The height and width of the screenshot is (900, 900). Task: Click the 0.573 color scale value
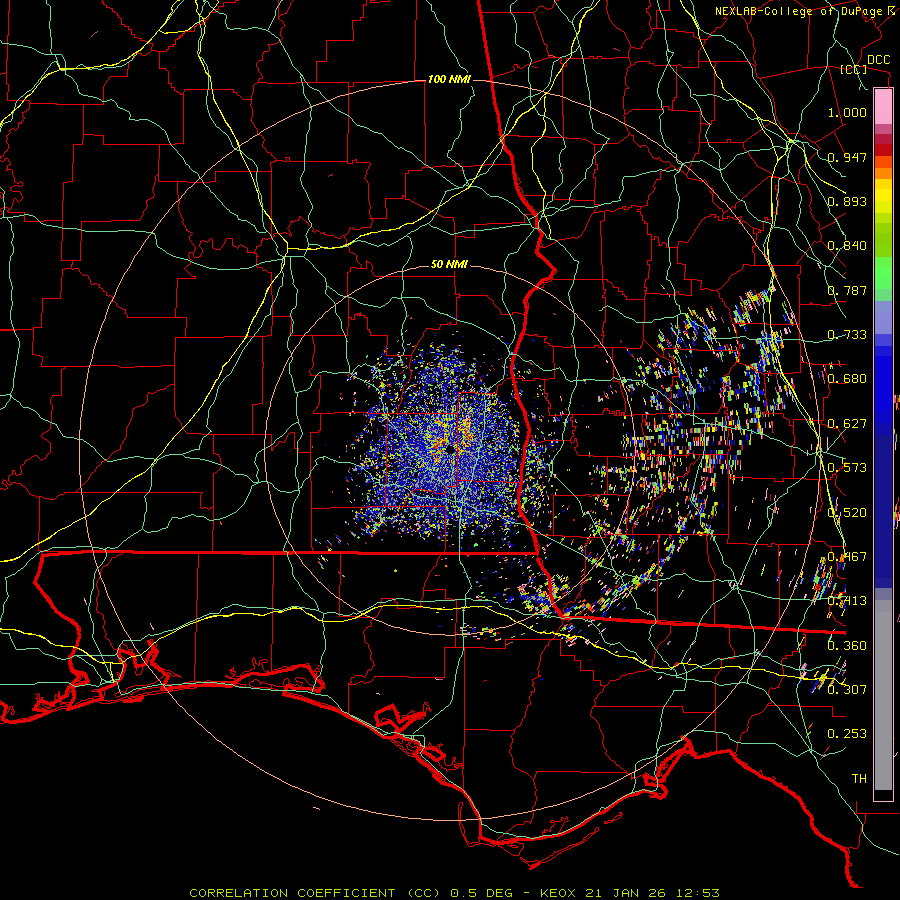[x=847, y=468]
